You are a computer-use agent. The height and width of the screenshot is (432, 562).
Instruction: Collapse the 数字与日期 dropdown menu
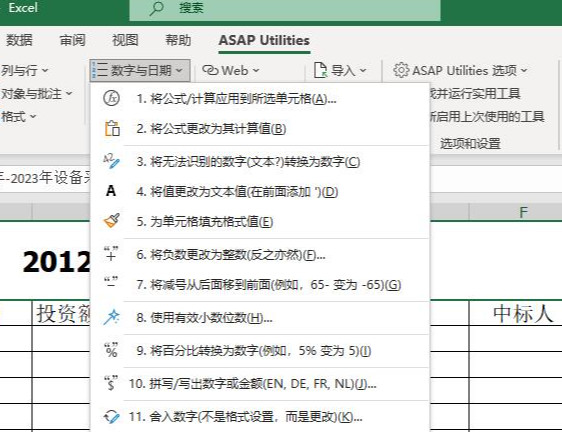140,70
